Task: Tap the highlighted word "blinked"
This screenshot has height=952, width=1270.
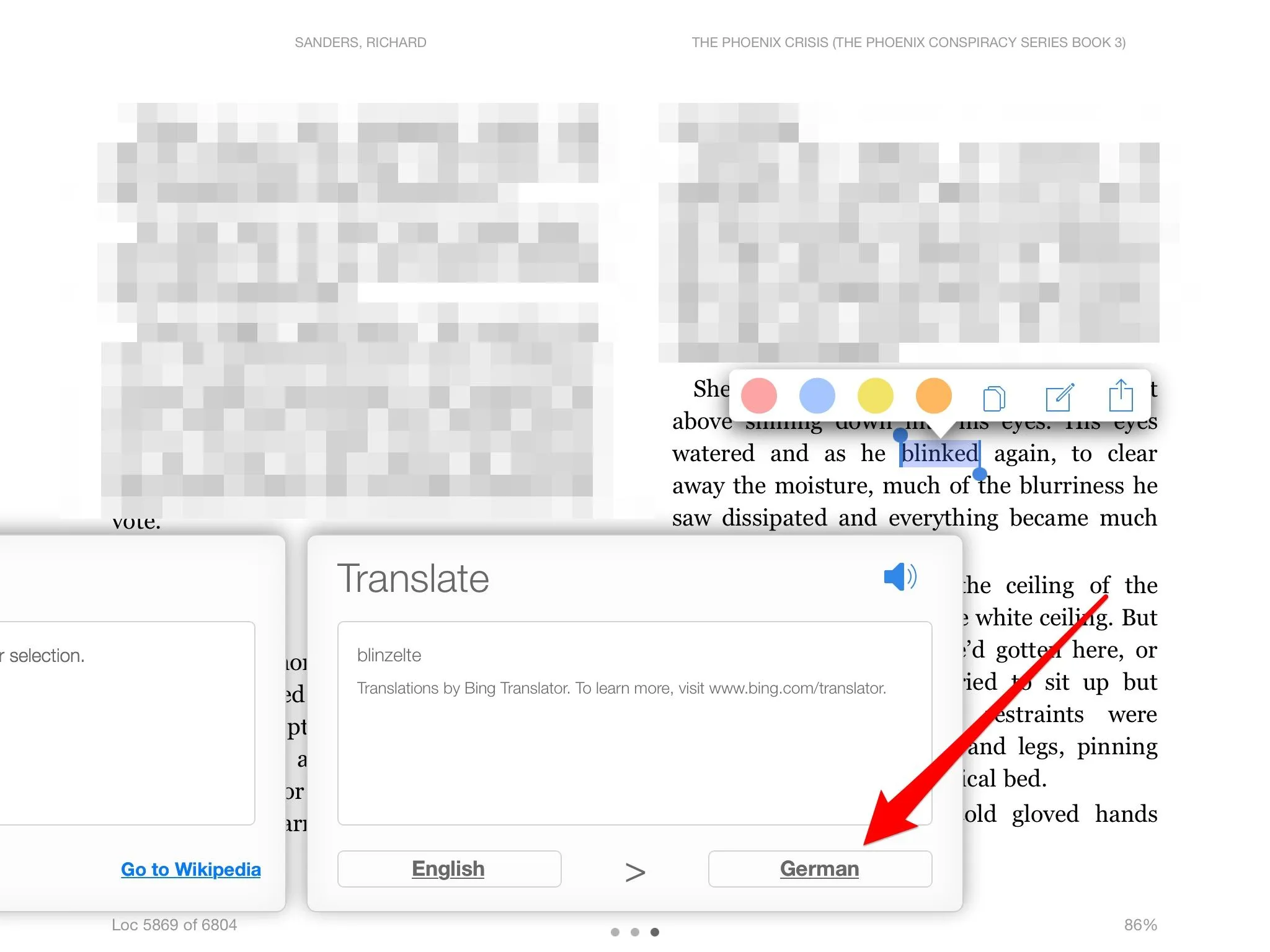Action: pyautogui.click(x=939, y=453)
